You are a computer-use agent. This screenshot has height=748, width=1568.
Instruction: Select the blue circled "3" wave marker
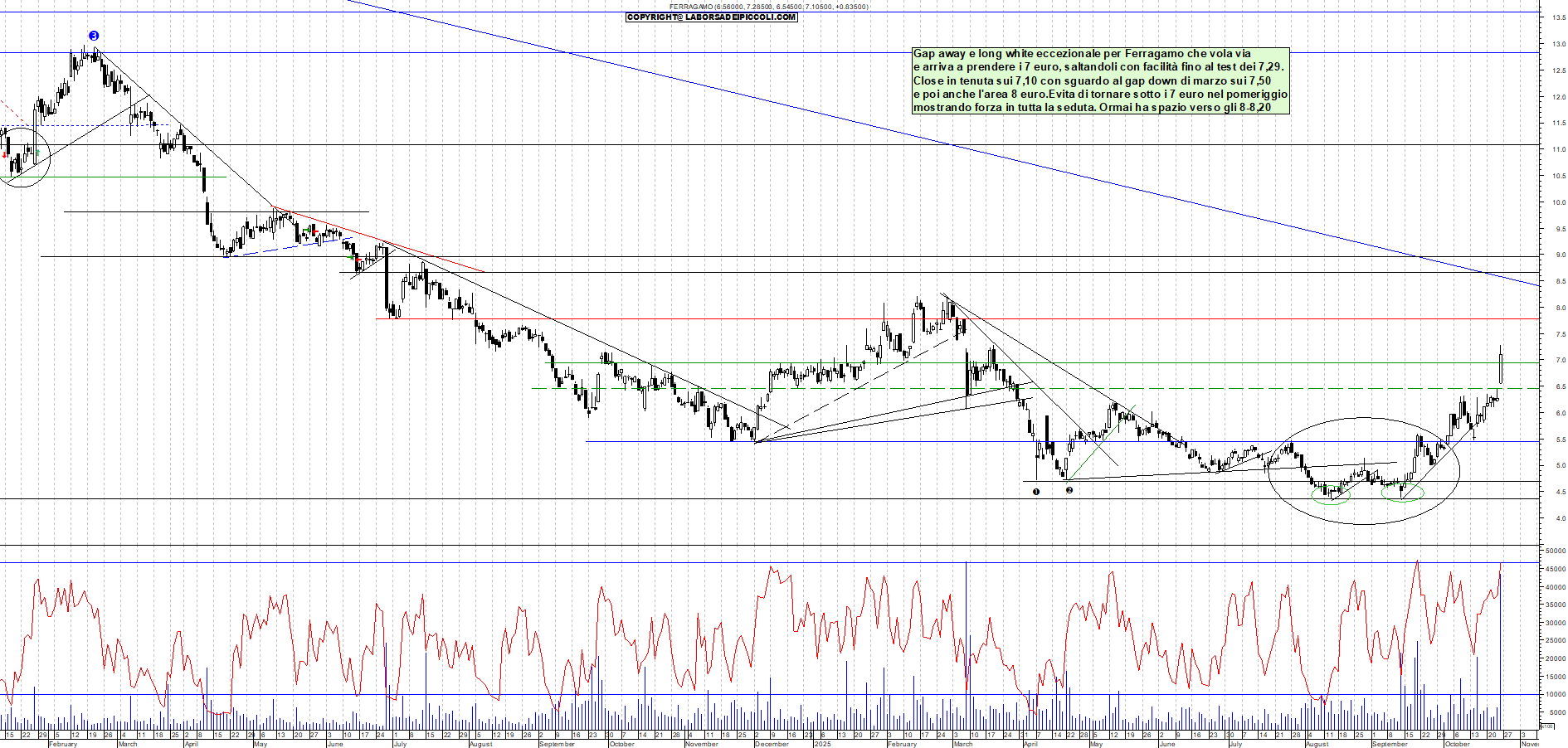tap(94, 36)
